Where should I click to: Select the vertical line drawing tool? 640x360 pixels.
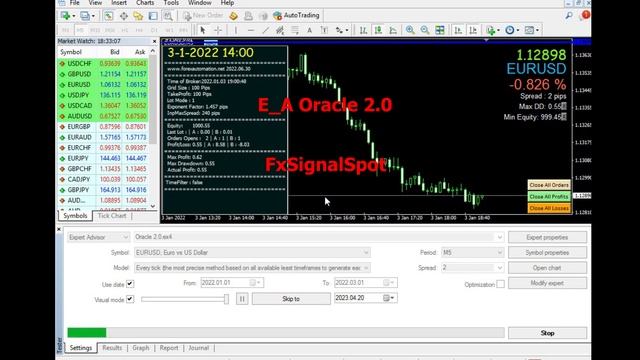[x=236, y=30]
